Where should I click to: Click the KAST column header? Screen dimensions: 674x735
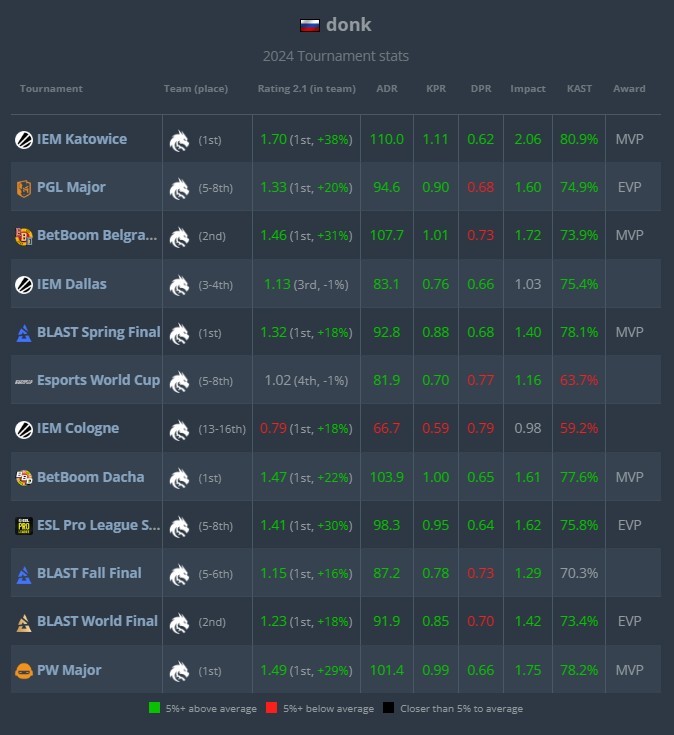click(579, 89)
